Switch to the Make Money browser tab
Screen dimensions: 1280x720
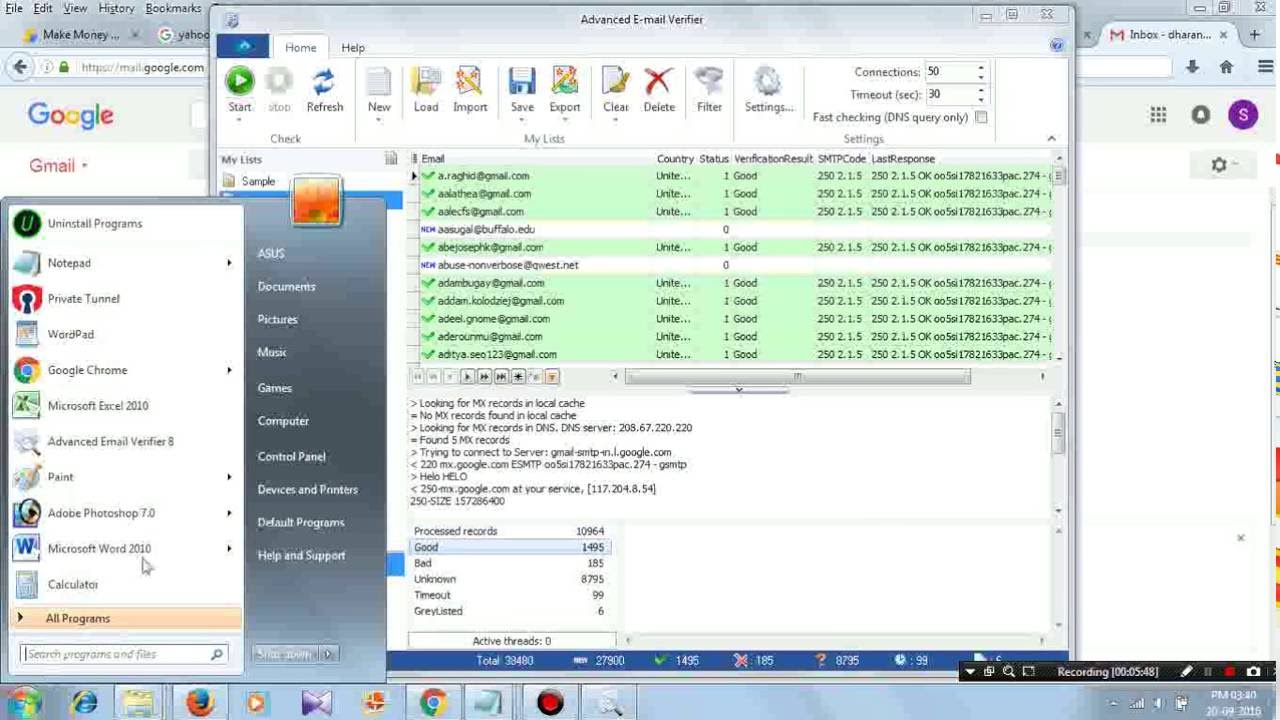81,34
